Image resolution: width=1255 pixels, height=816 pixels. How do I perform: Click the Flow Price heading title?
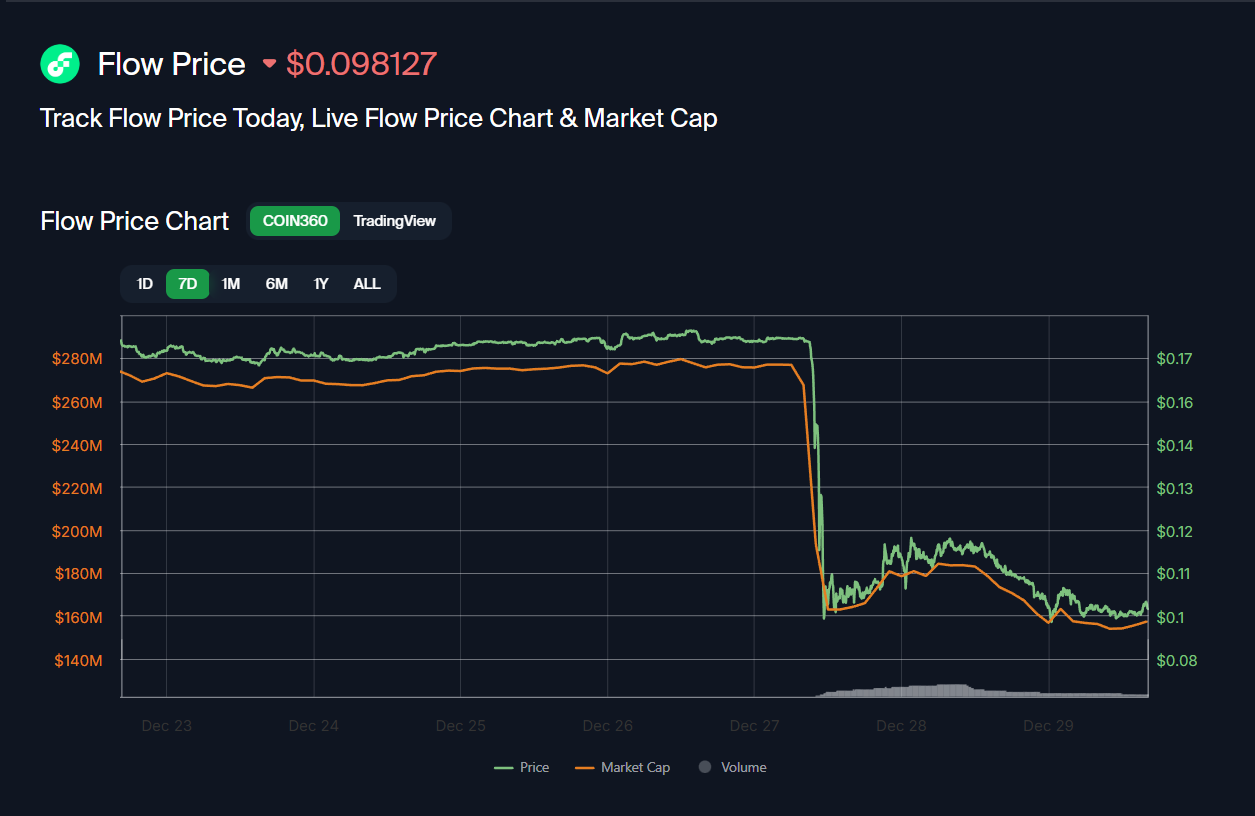coord(171,64)
